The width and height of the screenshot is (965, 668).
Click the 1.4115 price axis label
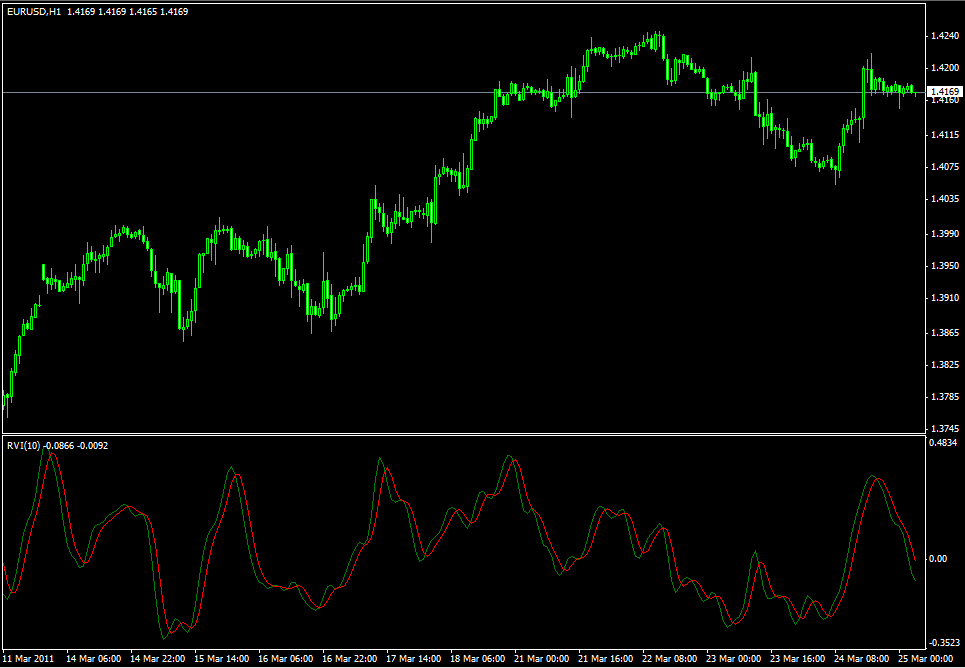pos(943,134)
